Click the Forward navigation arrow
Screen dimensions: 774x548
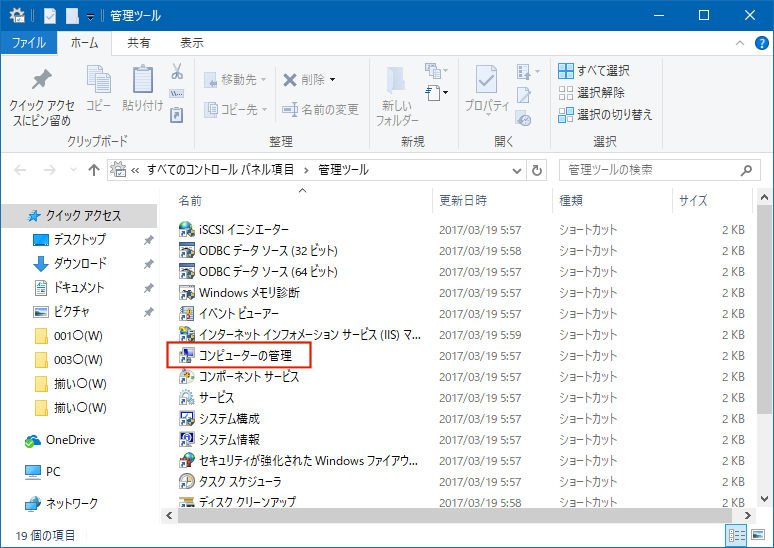coord(49,170)
